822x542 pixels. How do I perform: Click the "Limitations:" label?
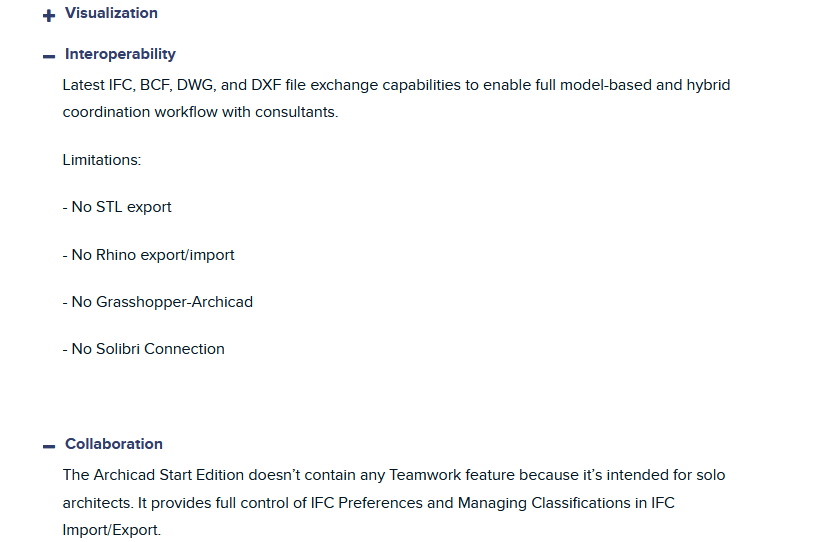pyautogui.click(x=102, y=160)
